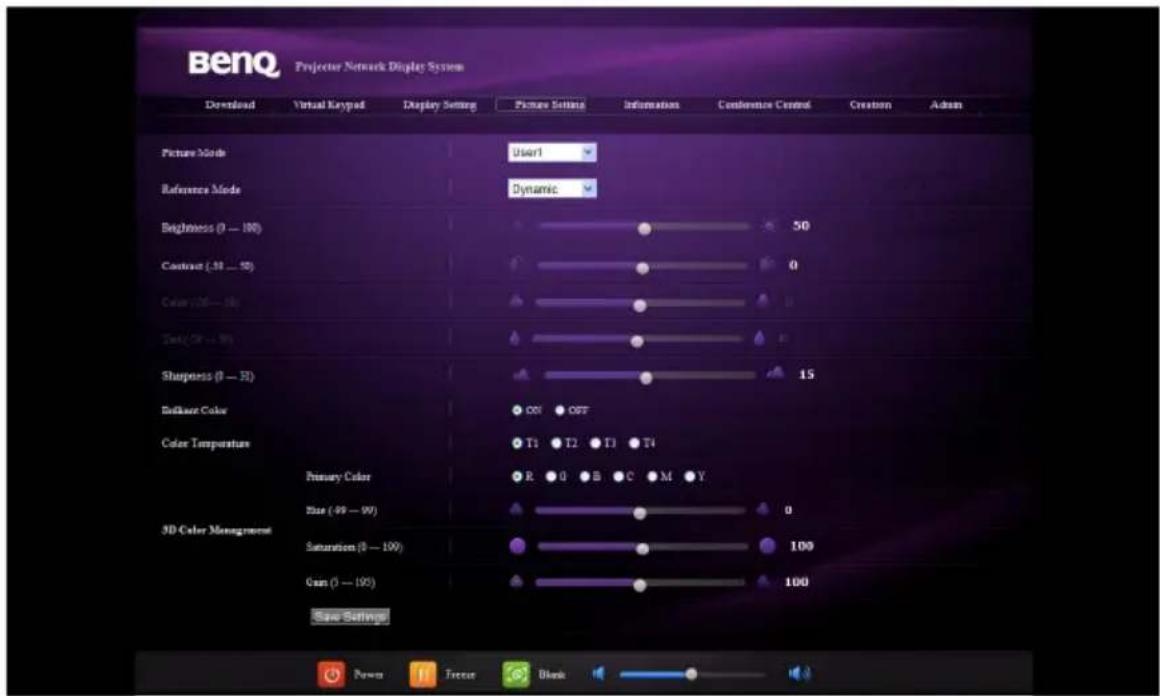Click the Brightness value 50
This screenshot has height=696, width=1160.
tap(801, 226)
